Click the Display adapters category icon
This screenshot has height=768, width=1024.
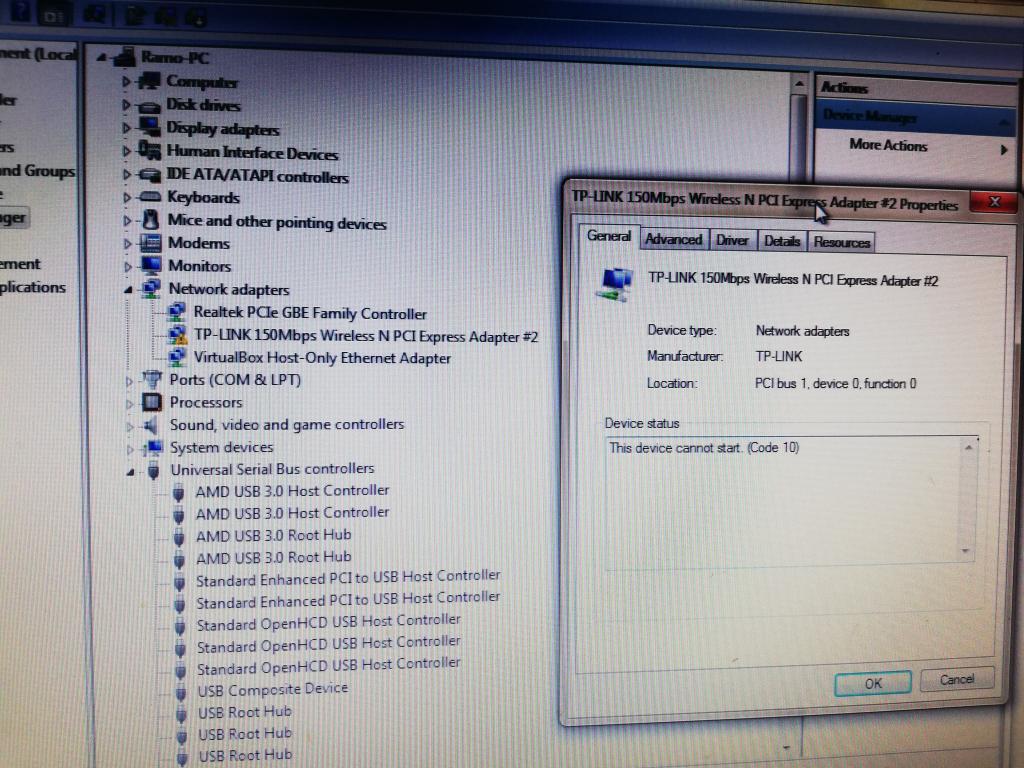(x=150, y=128)
